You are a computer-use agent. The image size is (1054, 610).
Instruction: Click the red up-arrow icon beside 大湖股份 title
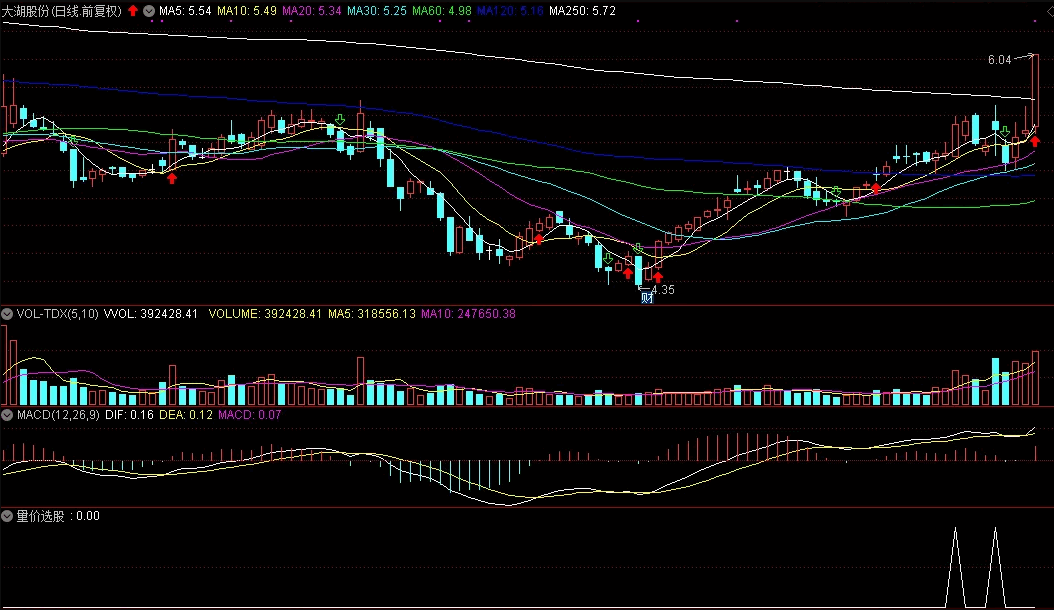pyautogui.click(x=133, y=11)
